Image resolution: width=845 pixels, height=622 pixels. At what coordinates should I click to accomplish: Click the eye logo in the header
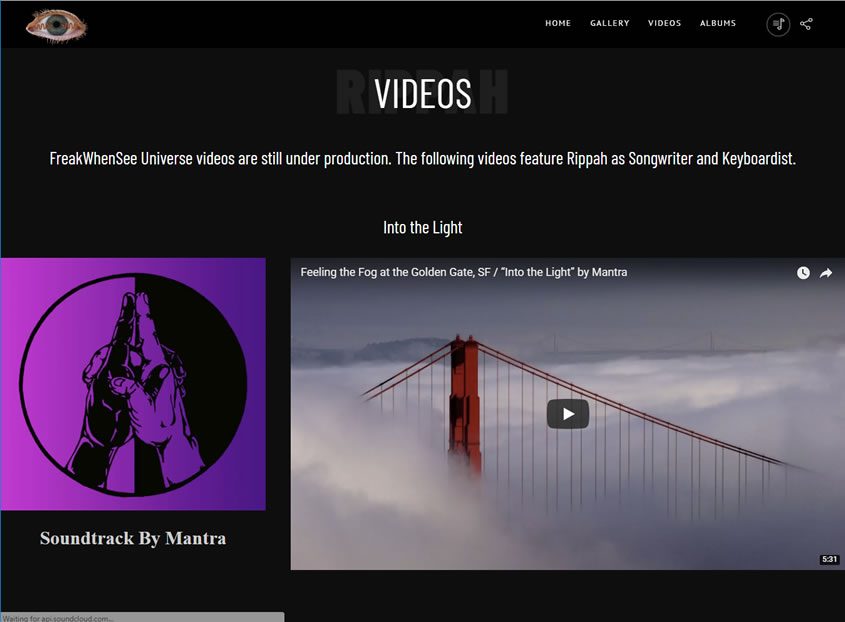56,25
